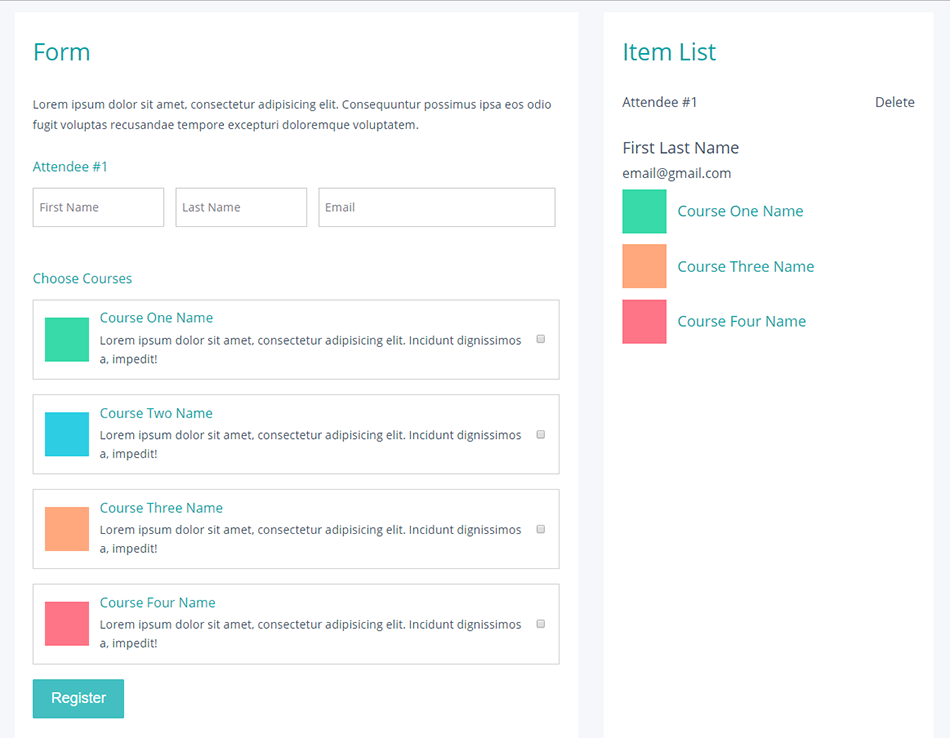Click the green square in the Item List
The image size is (950, 738).
pyautogui.click(x=644, y=211)
